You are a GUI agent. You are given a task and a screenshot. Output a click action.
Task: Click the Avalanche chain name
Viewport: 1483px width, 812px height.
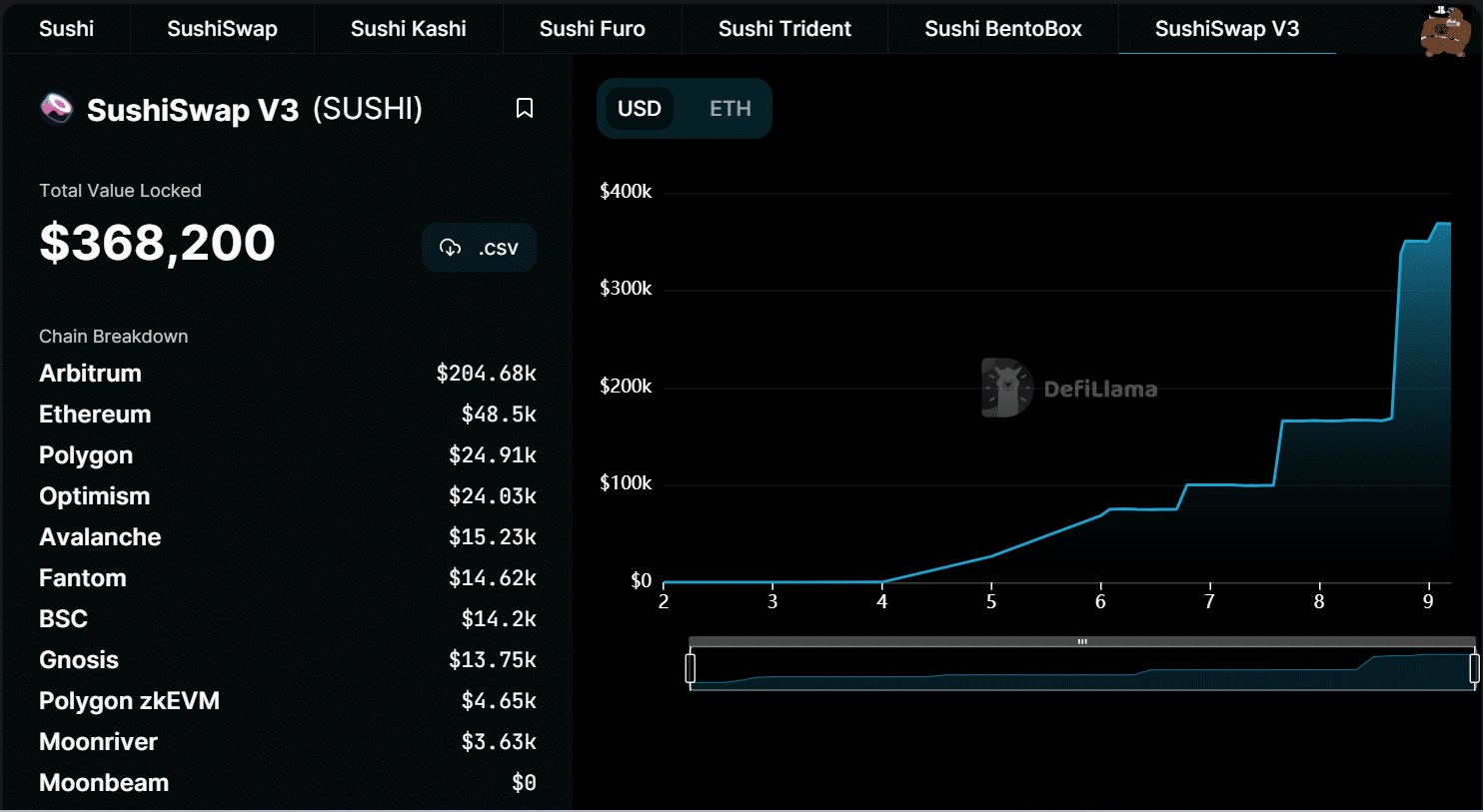point(100,537)
